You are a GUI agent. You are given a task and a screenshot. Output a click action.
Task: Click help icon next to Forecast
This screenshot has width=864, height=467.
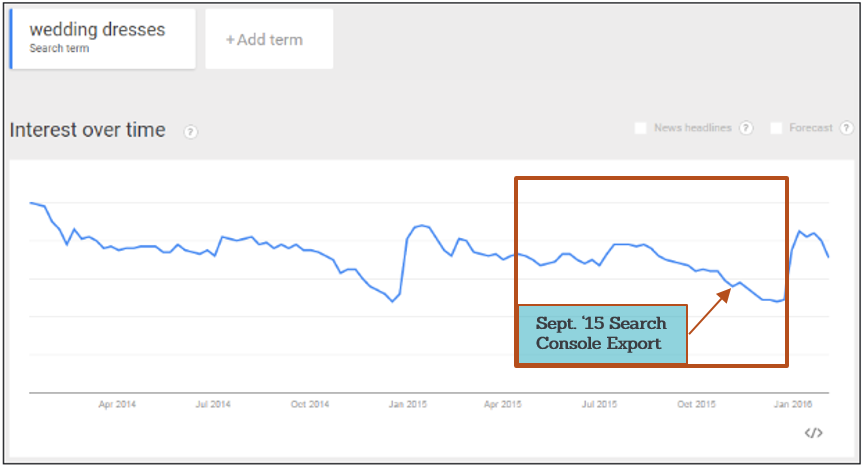847,128
